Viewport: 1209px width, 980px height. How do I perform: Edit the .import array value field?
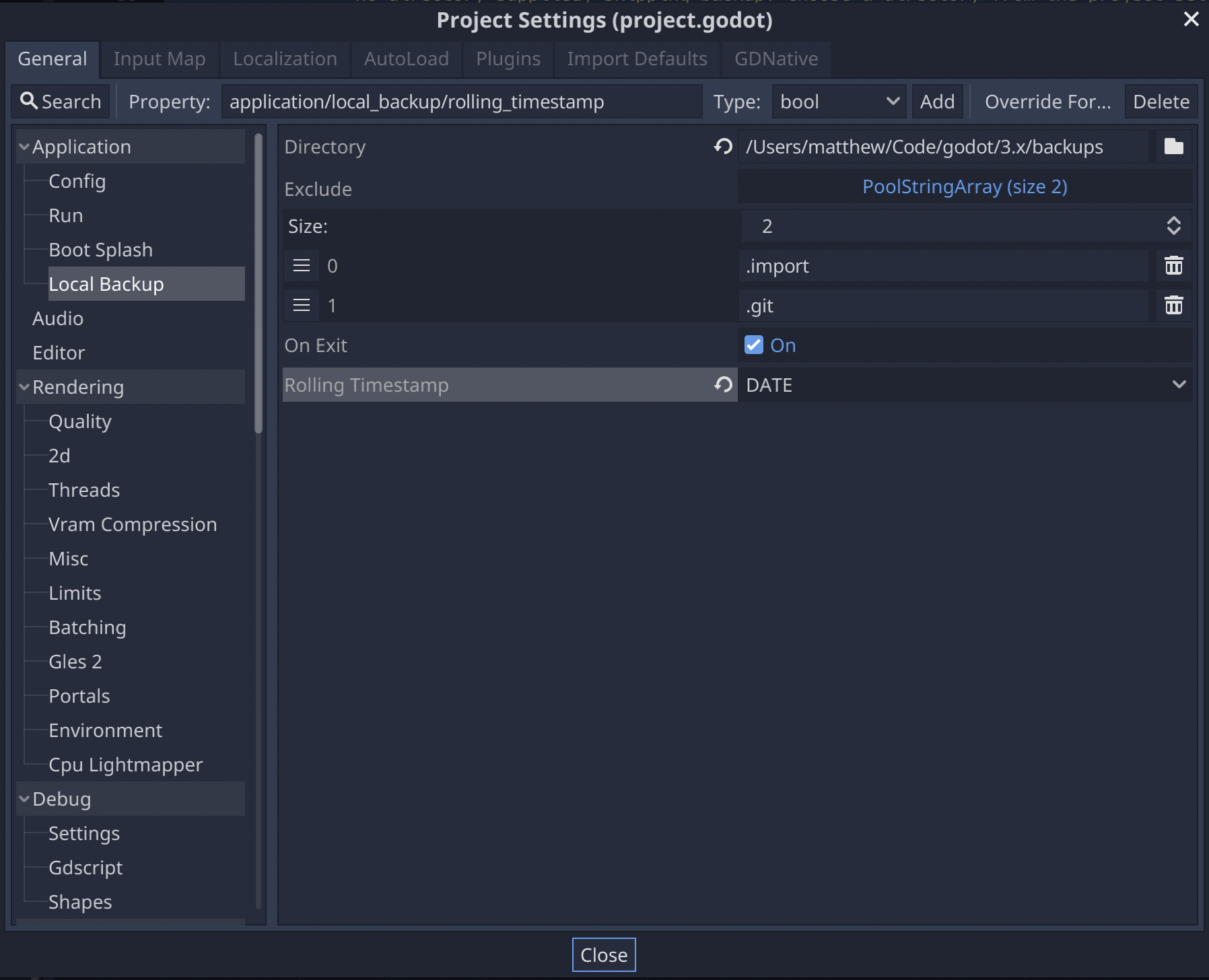944,266
